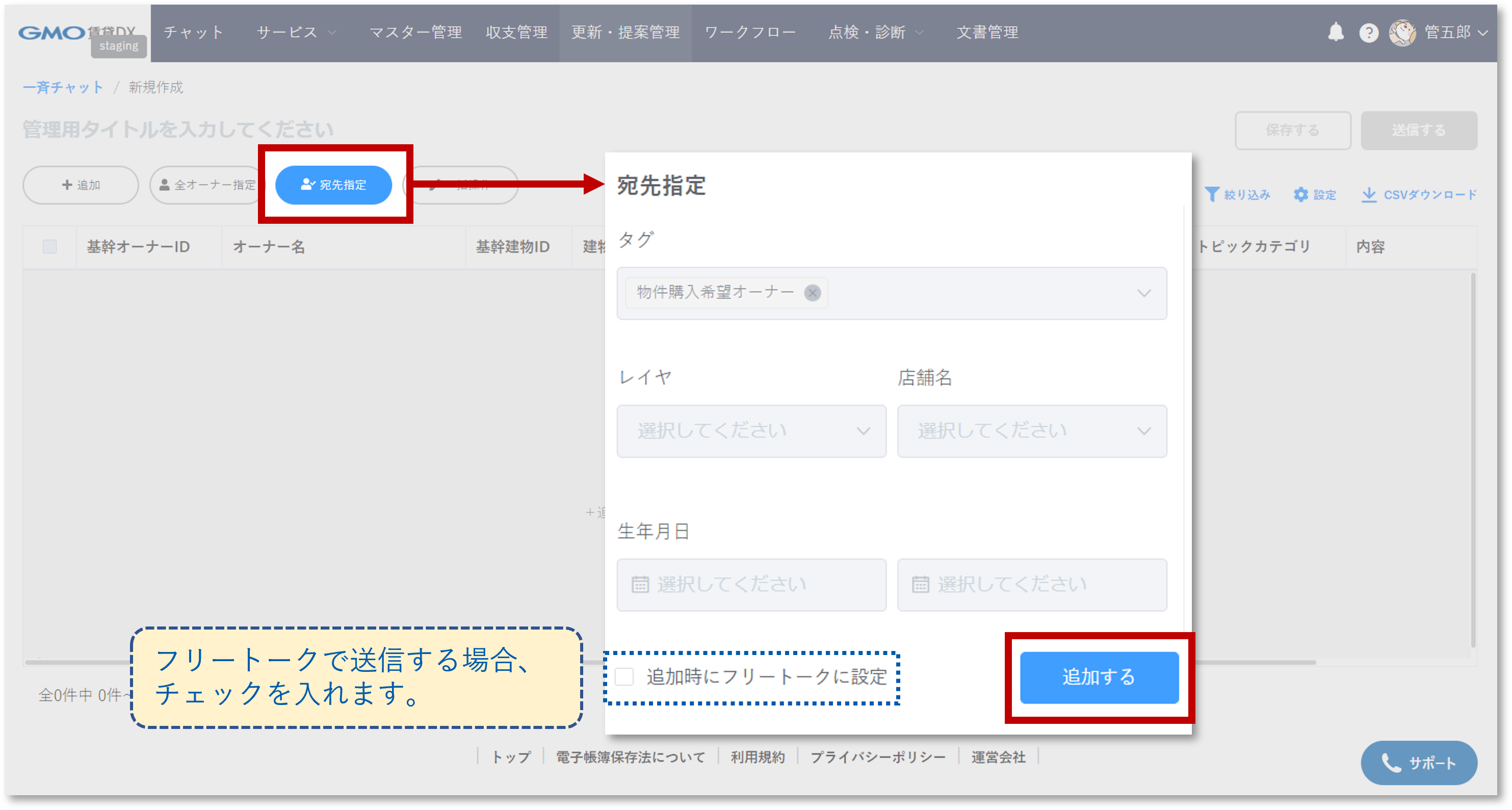Viewport: 1512px width, 810px height.
Task: Open 設定 gear icon
Action: coord(1300,194)
